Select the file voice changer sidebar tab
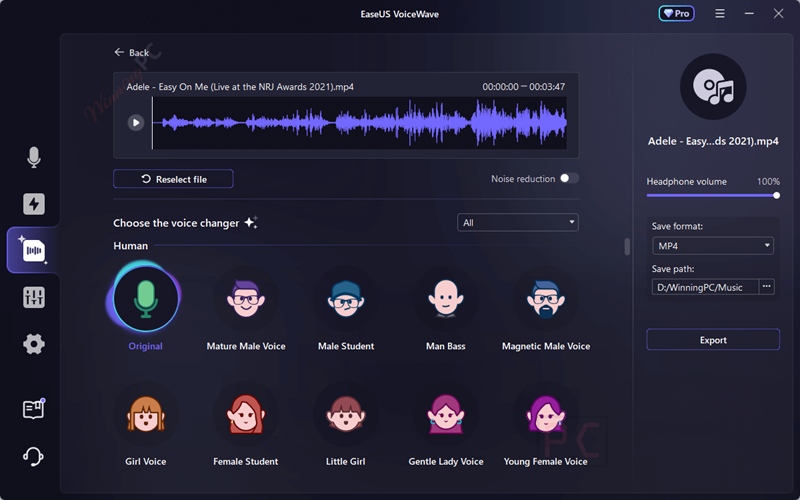Viewport: 800px width, 500px height. coord(34,250)
